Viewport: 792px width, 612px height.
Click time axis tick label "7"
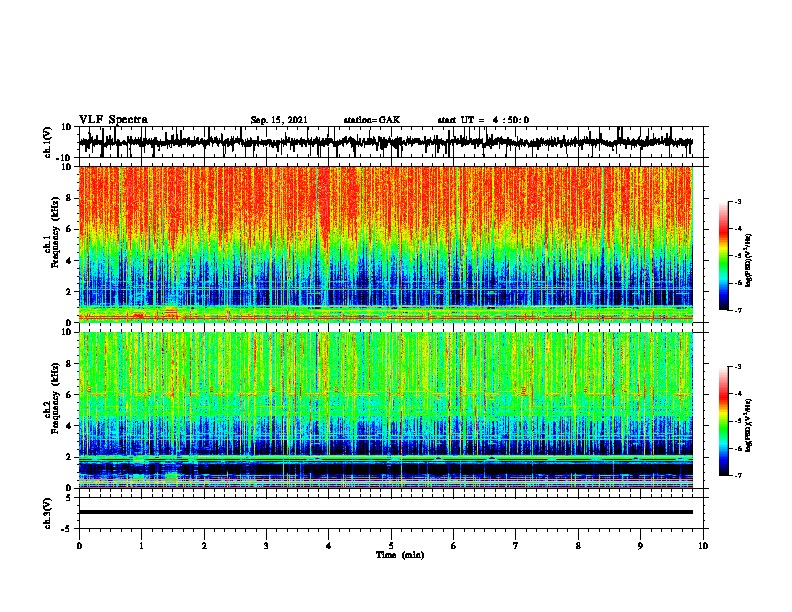[516, 546]
